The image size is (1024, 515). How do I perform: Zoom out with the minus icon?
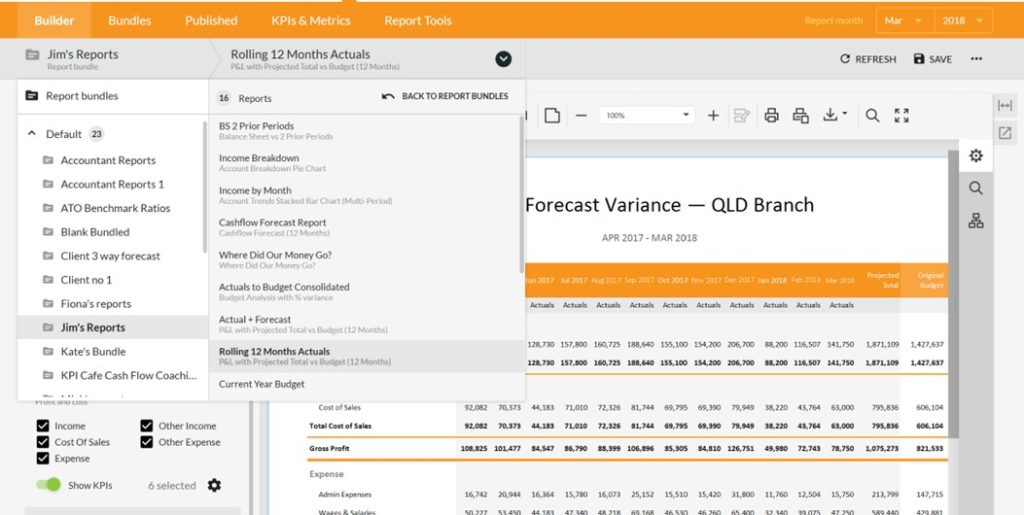(581, 116)
